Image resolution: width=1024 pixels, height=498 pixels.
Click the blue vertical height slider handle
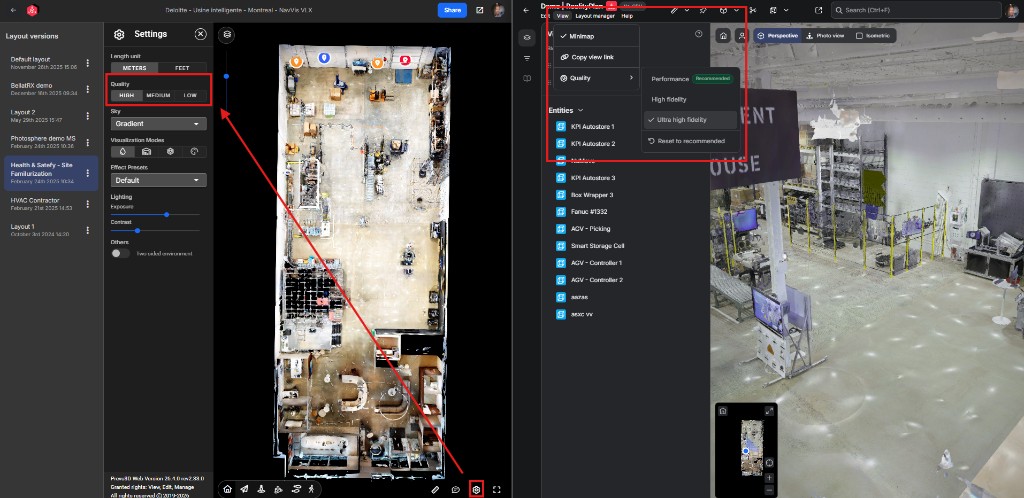(227, 76)
